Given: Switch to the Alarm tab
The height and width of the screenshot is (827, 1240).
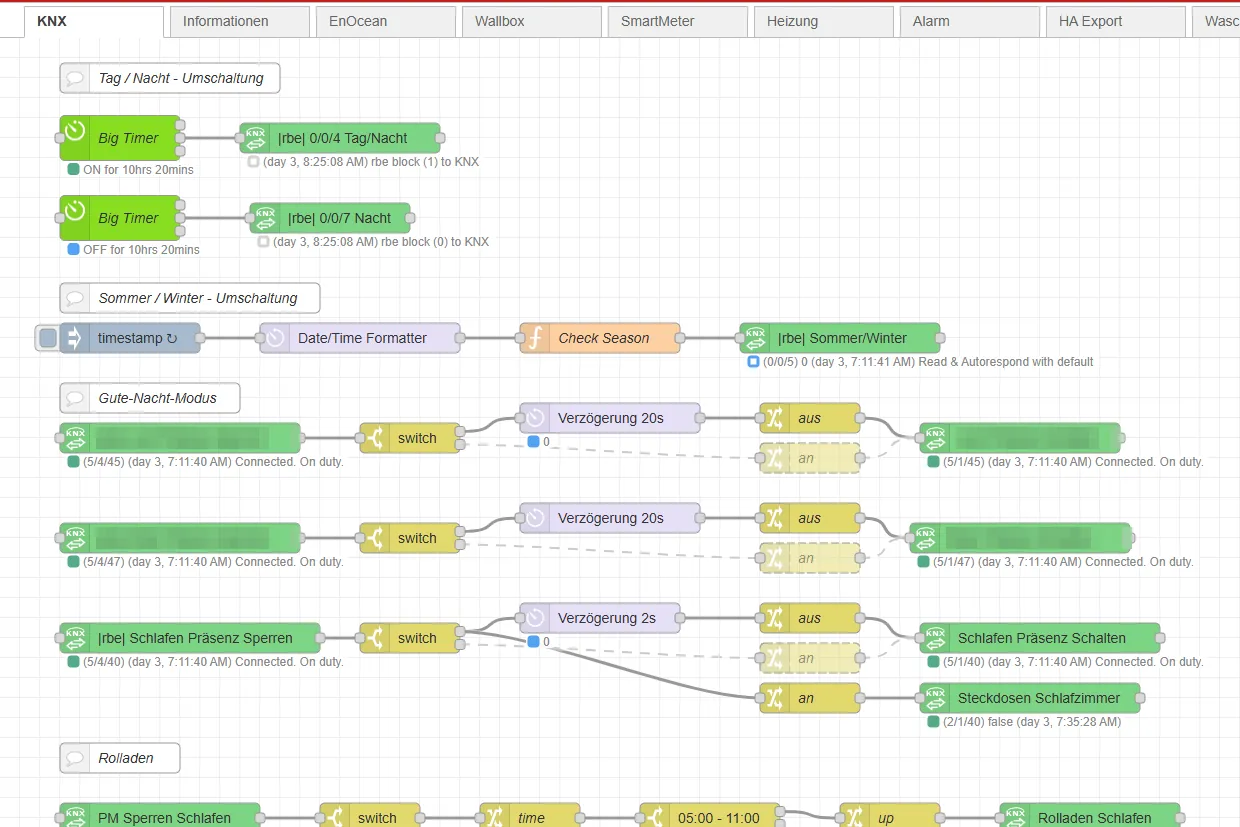Looking at the screenshot, I should click(x=969, y=21).
